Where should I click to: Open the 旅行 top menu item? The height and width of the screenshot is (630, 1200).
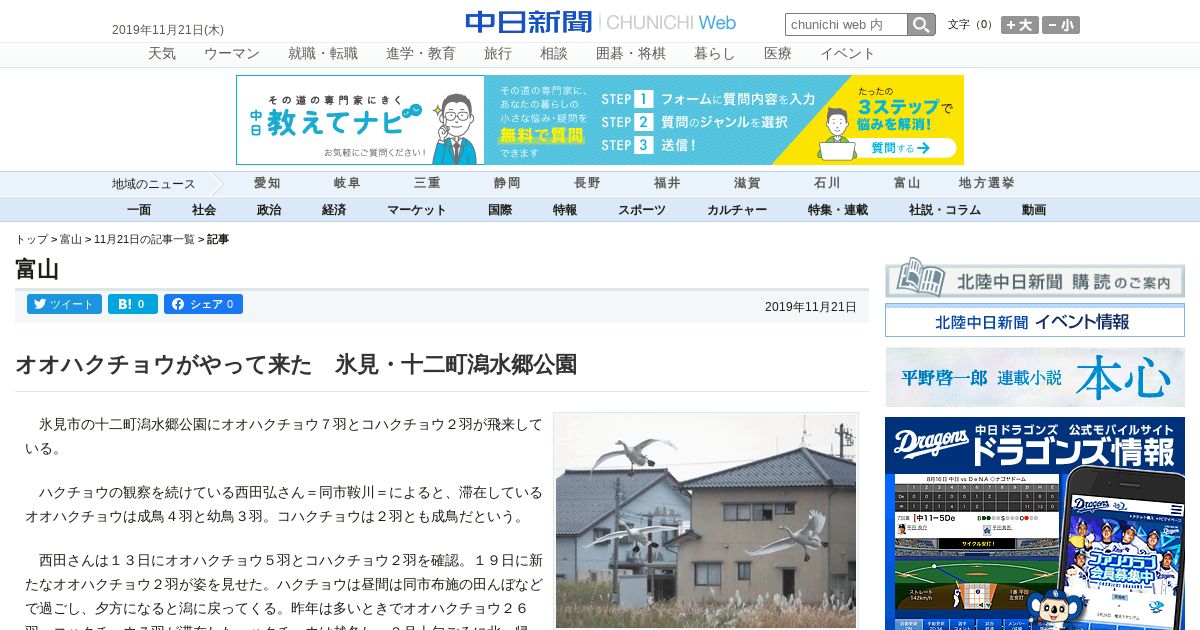tap(498, 54)
